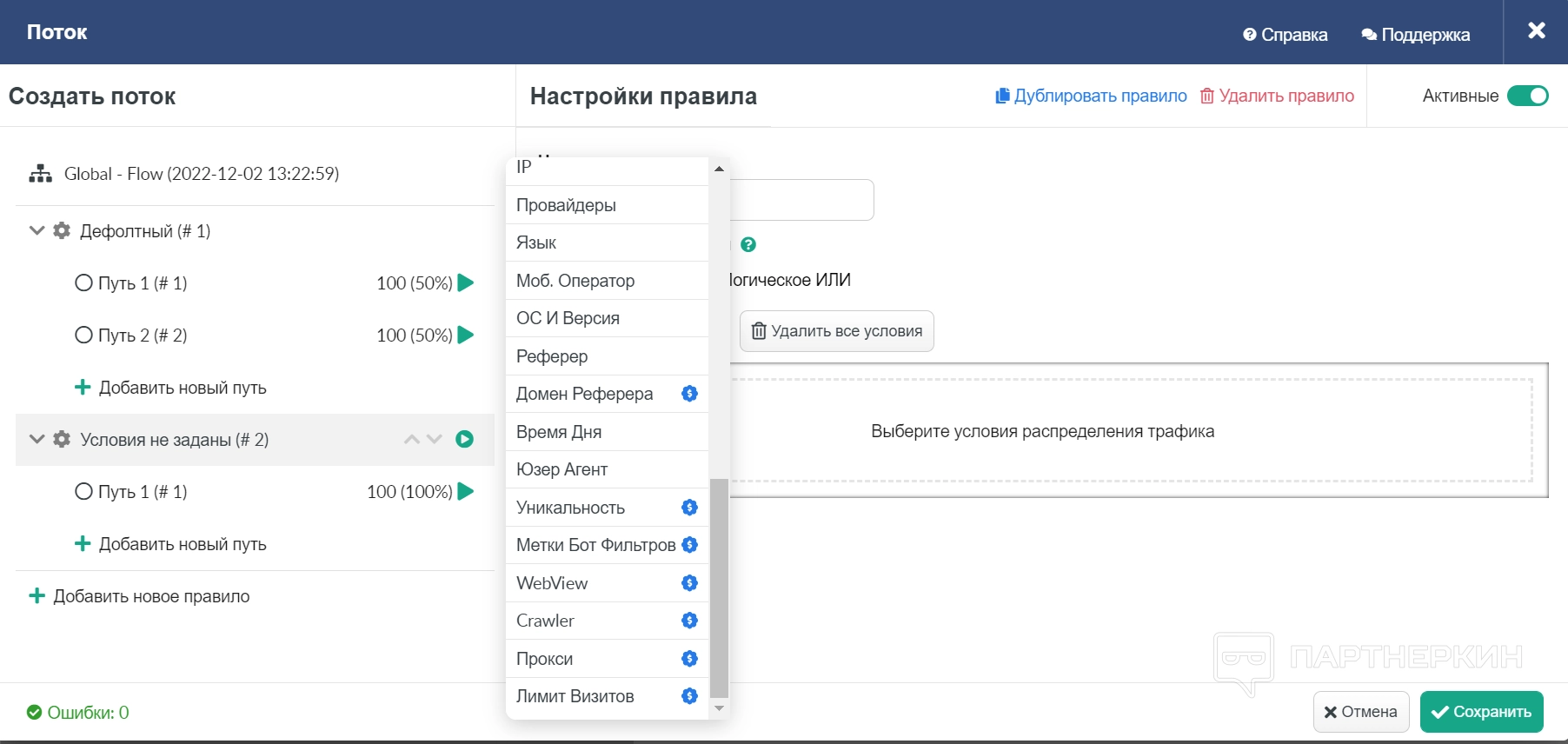Click the gear icon next to Дефолтный rule

pyautogui.click(x=62, y=231)
